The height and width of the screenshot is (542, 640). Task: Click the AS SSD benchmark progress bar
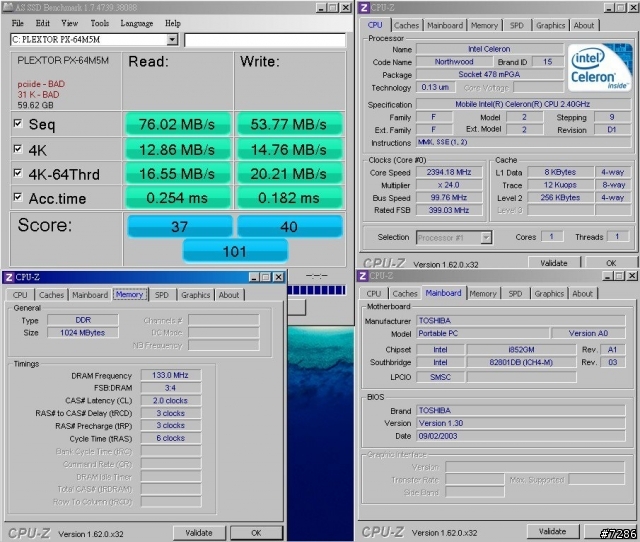click(x=316, y=290)
